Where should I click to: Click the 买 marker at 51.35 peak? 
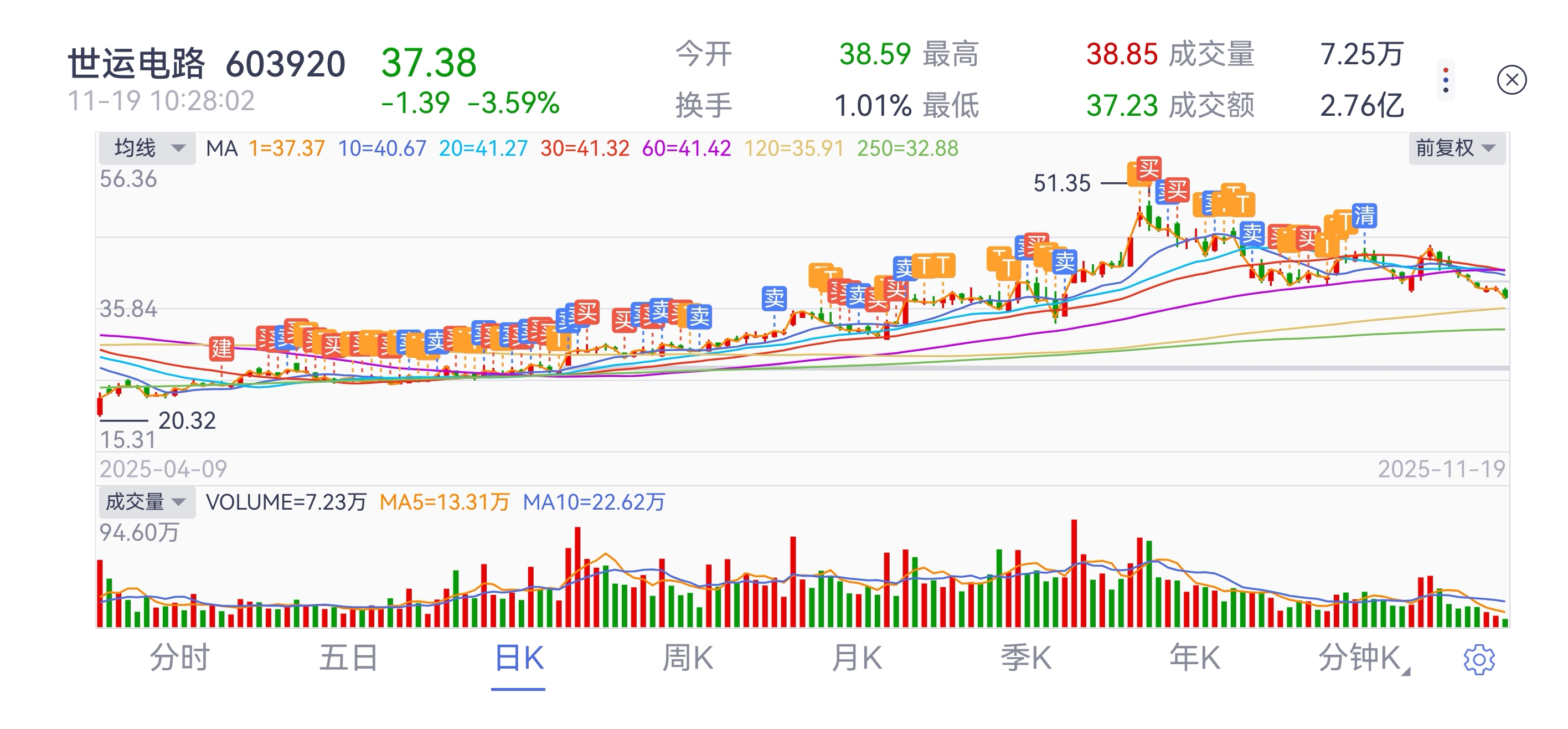[x=1149, y=169]
